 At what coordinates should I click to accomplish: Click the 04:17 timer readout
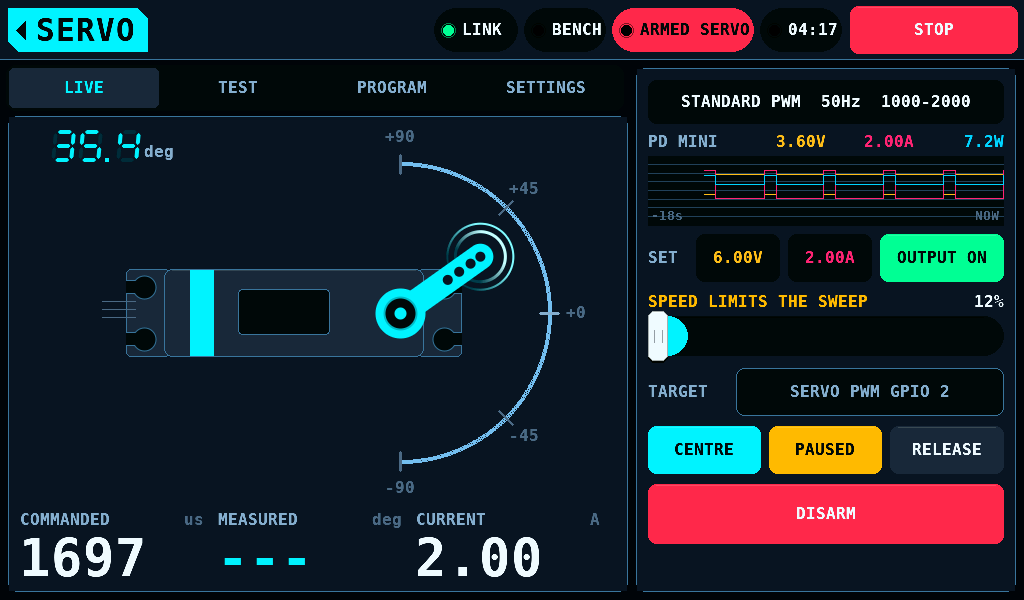coord(801,30)
